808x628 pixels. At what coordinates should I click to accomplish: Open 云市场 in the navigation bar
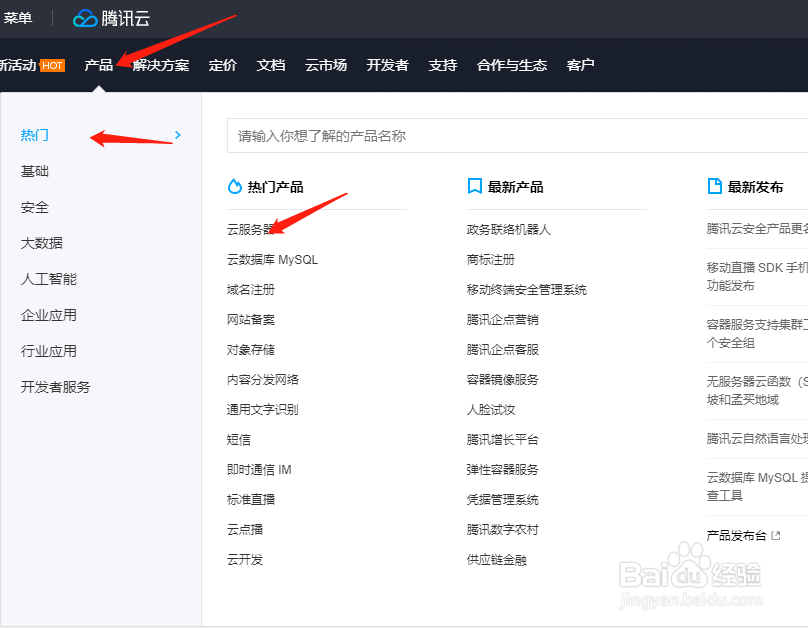click(x=326, y=65)
